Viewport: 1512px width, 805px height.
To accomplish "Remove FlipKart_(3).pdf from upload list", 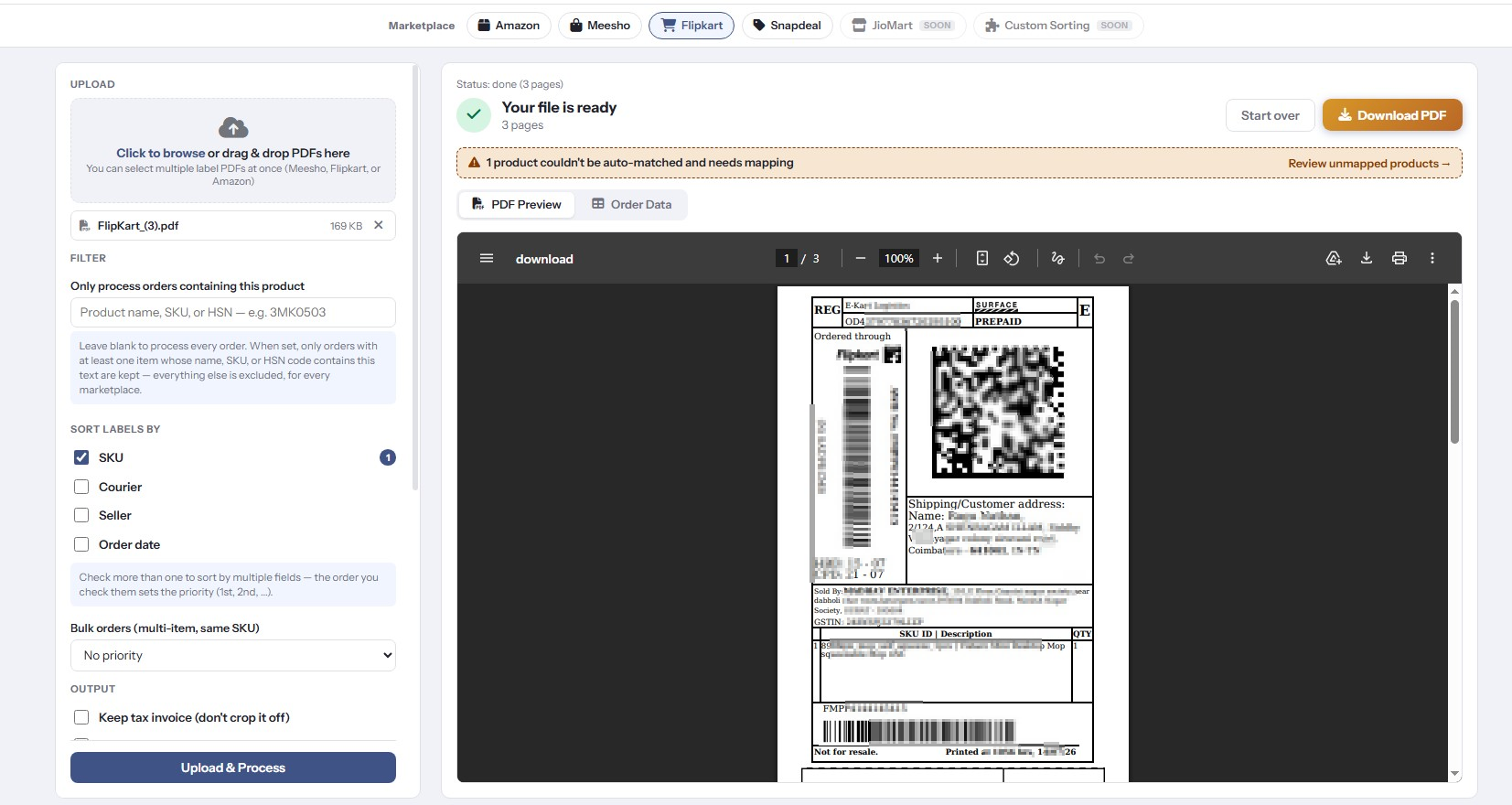I will pos(379,225).
